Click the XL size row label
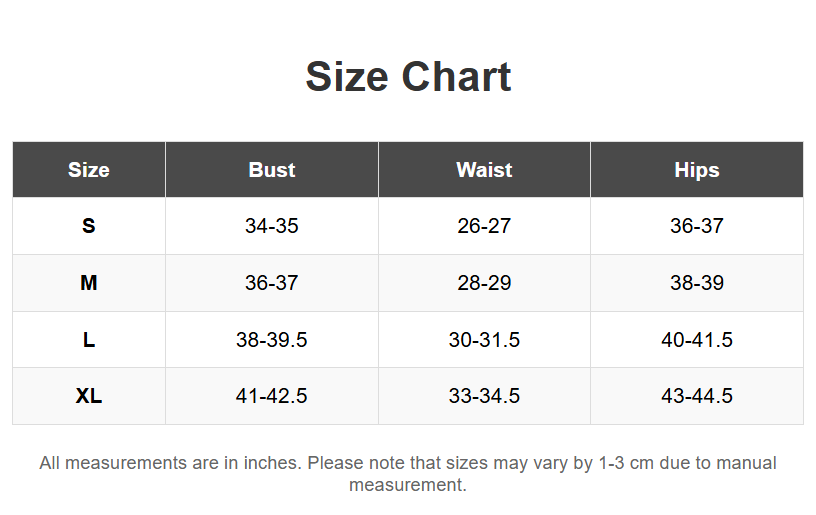This screenshot has width=816, height=515. 89,396
